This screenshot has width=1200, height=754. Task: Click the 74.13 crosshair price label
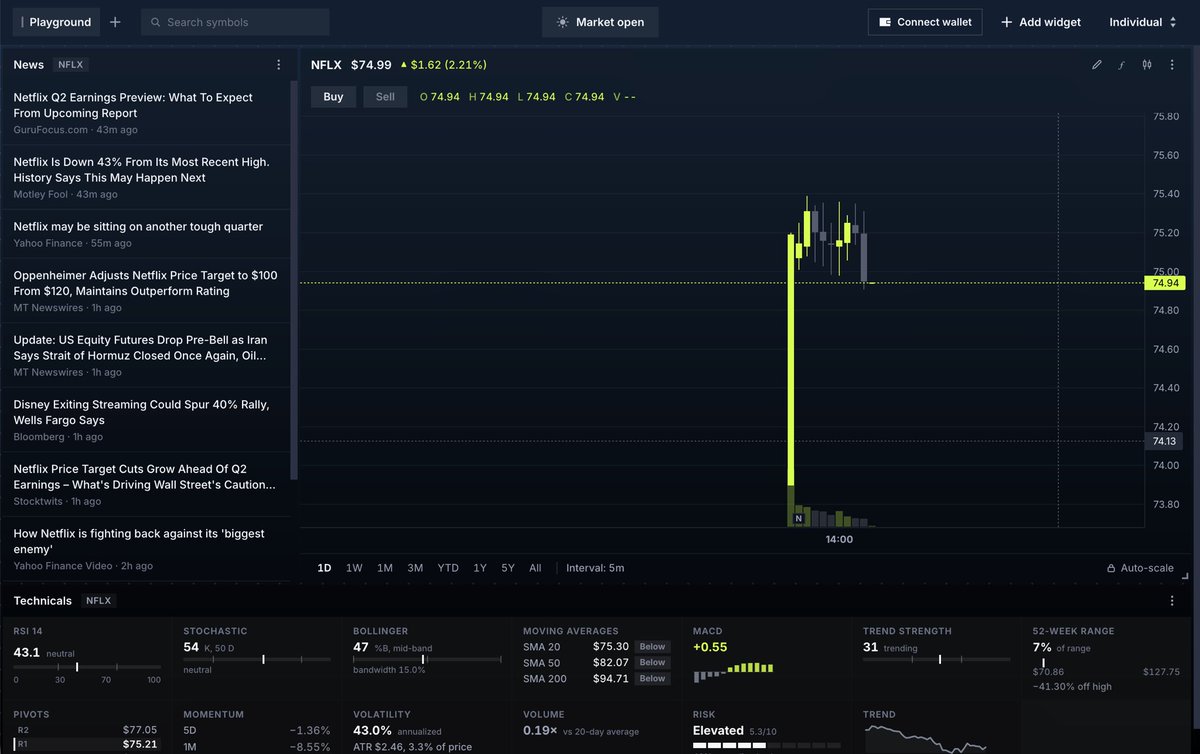[x=1165, y=441]
